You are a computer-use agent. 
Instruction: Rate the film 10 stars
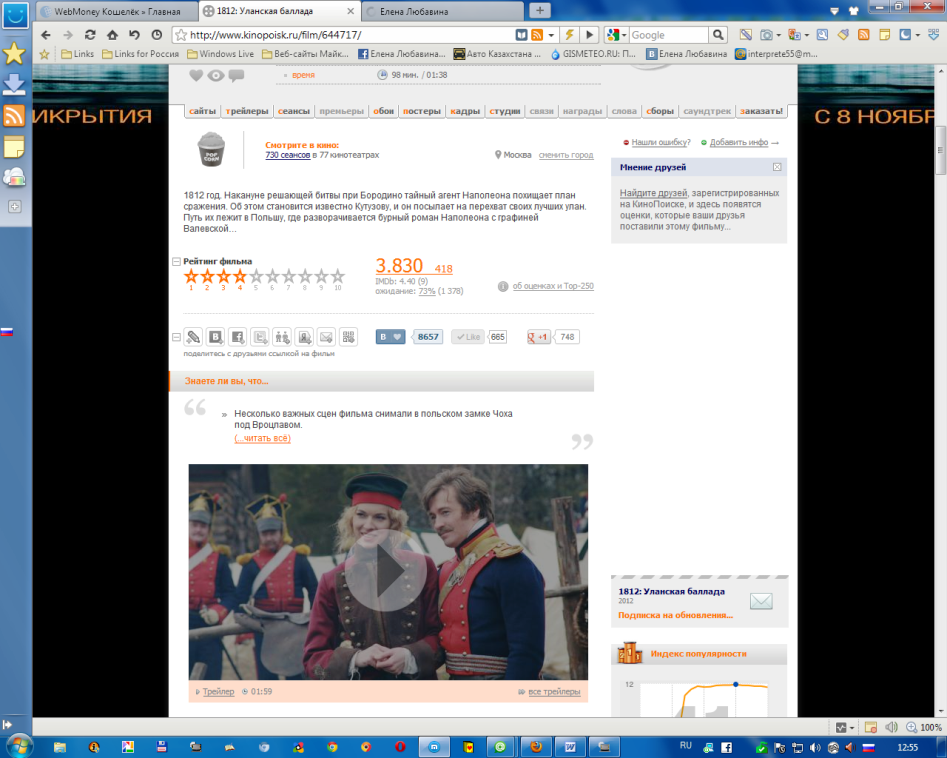[x=338, y=277]
